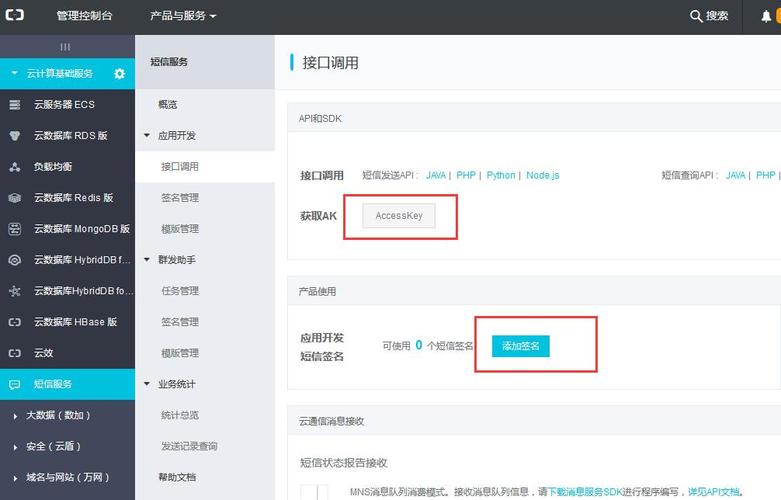781x500 pixels.
Task: Click the search magnifier icon
Action: pos(696,16)
